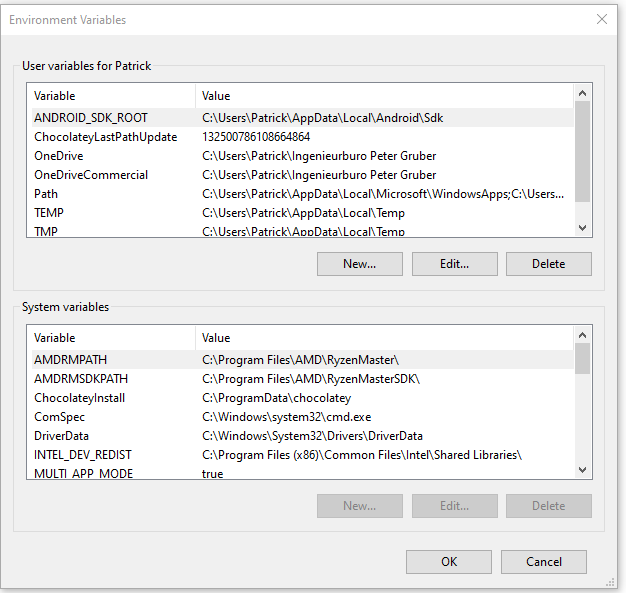Click the 'true' value of MULTI_APP_MODE
Image resolution: width=626 pixels, height=593 pixels.
coord(212,474)
